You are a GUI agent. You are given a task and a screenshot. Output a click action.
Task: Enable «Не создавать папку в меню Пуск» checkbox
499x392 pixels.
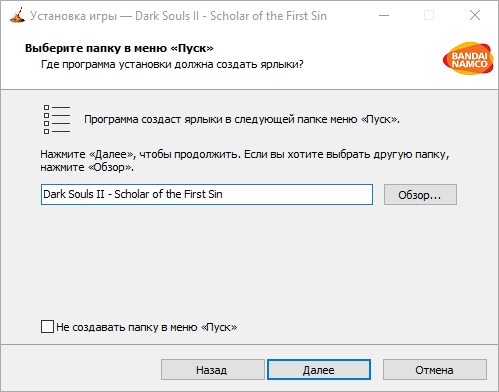click(x=47, y=327)
